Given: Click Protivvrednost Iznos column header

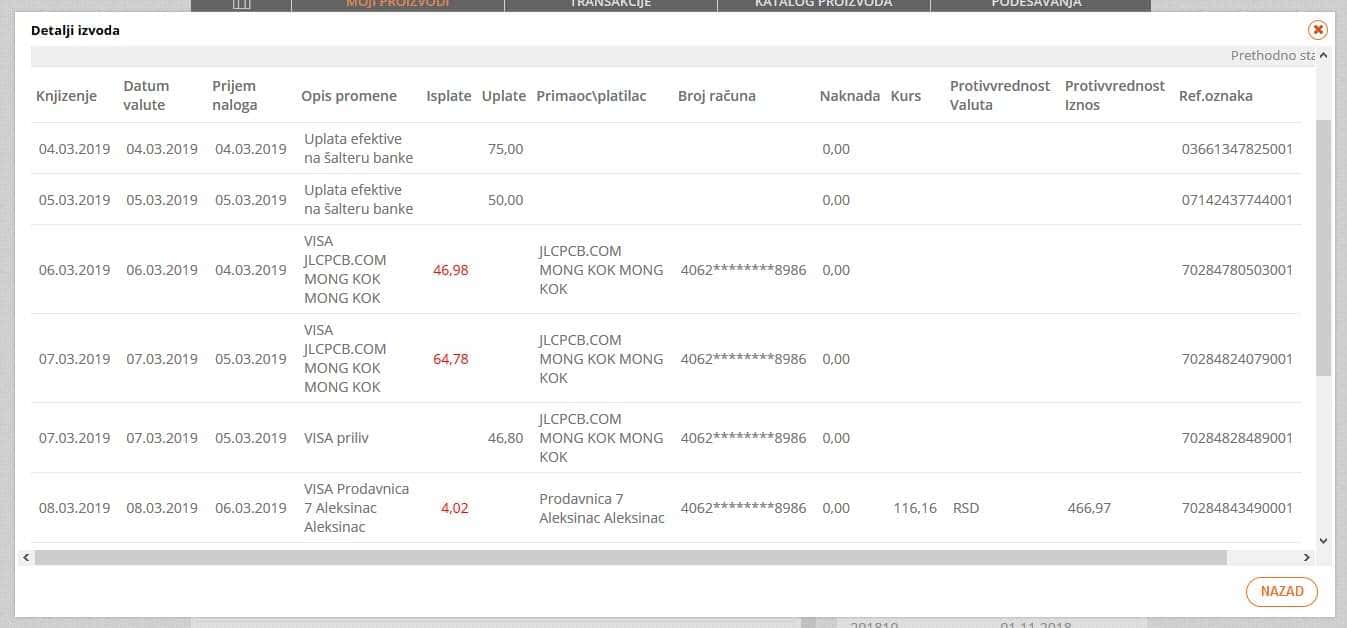Looking at the screenshot, I should tap(1115, 95).
